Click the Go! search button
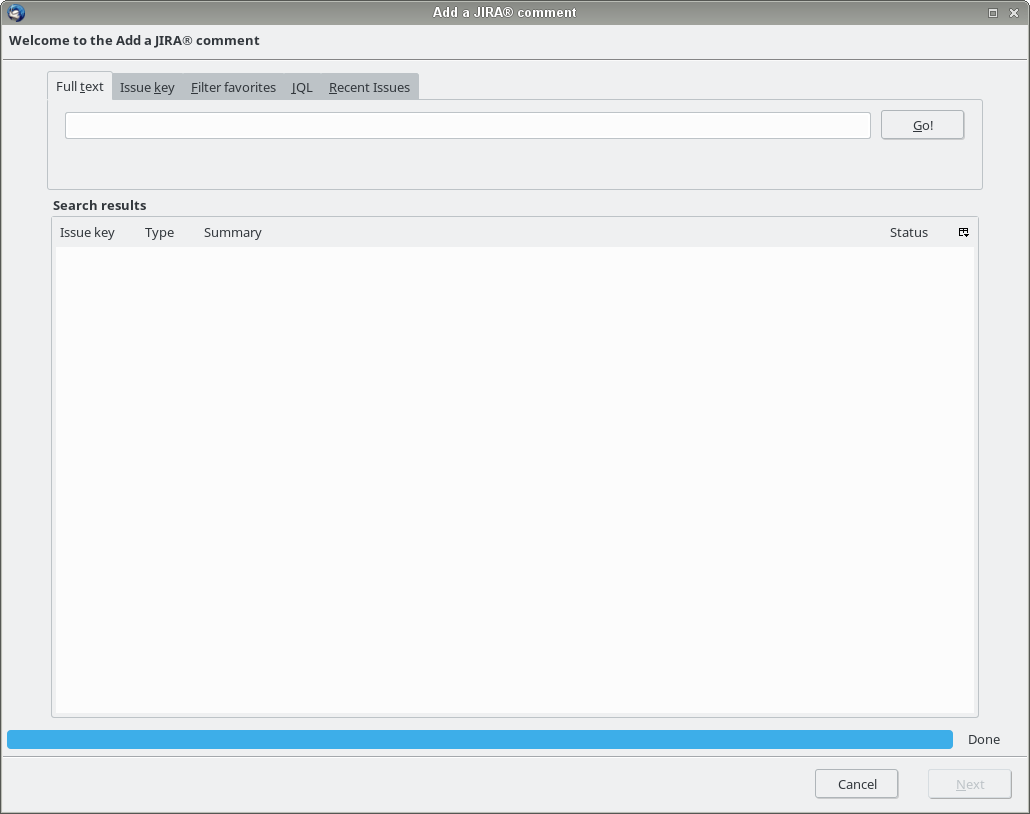Screen dimensions: 1030x814 pos(922,125)
